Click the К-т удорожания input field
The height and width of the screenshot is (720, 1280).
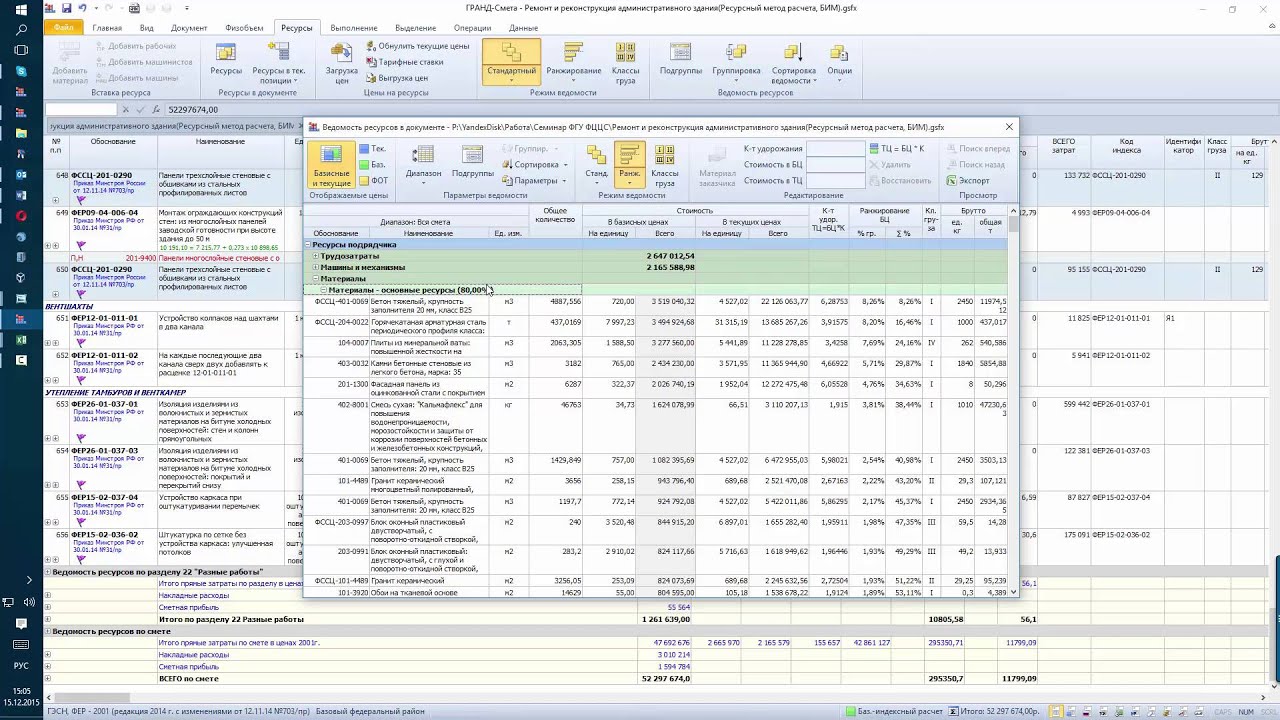point(836,149)
